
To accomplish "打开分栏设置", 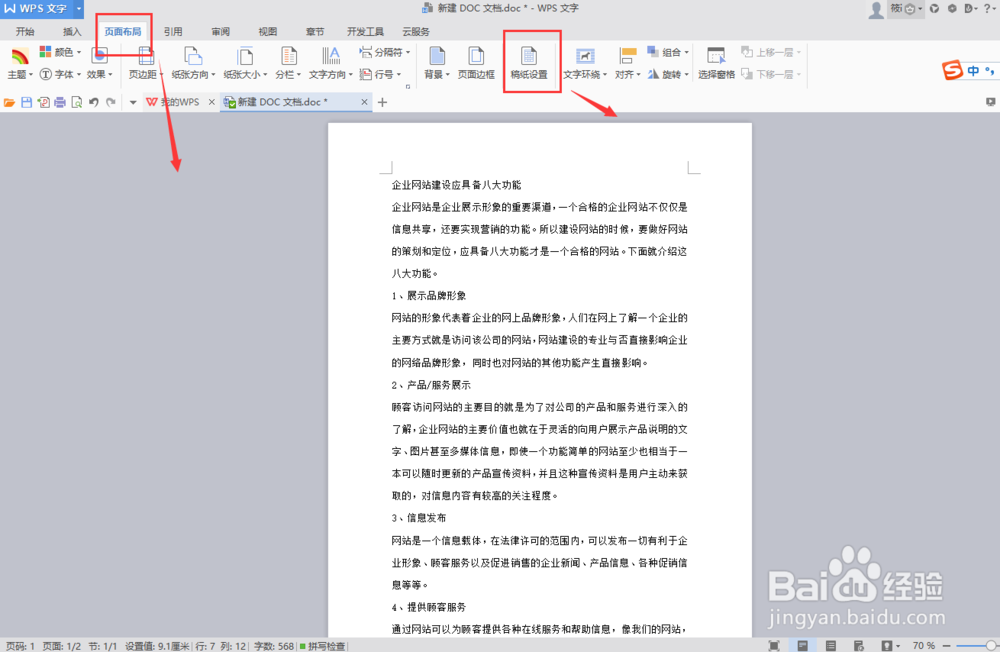I will 287,60.
